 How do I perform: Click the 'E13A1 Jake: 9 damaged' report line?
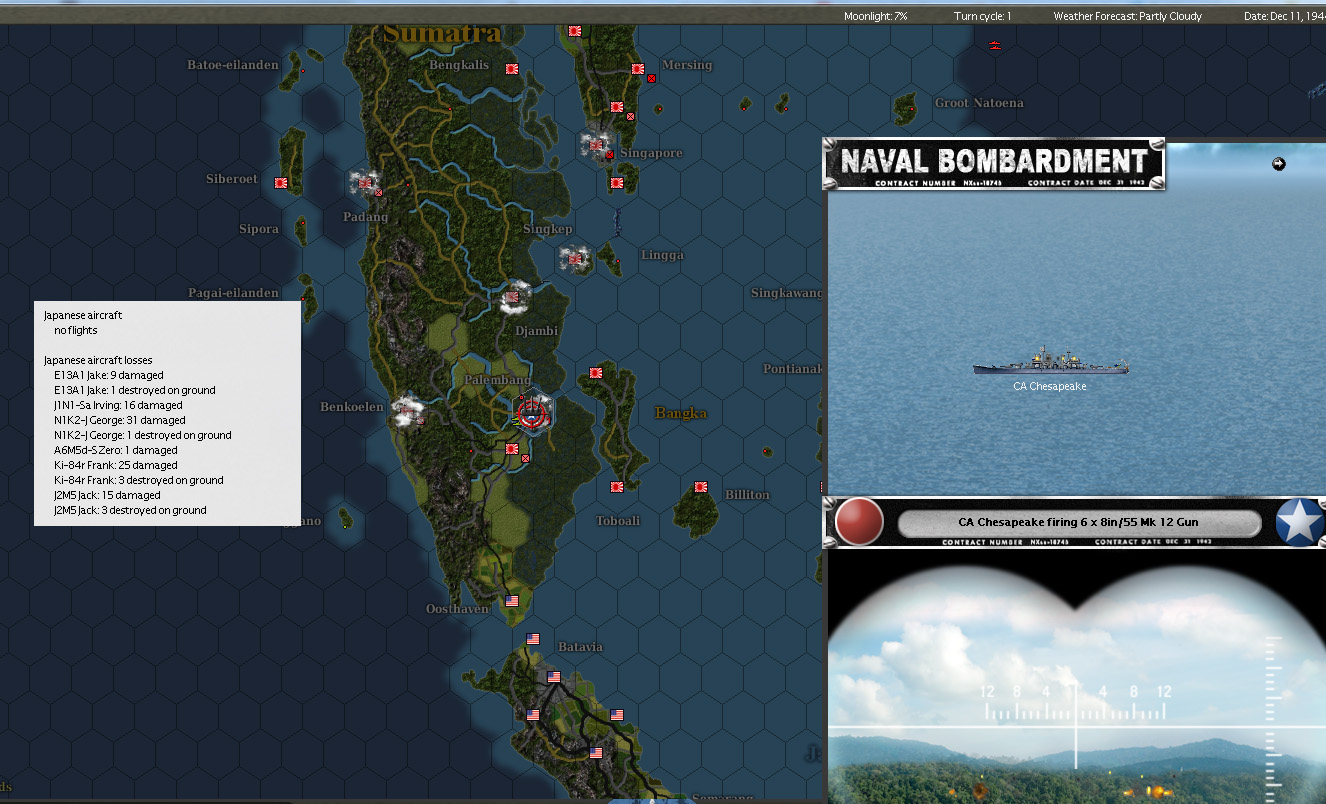108,375
